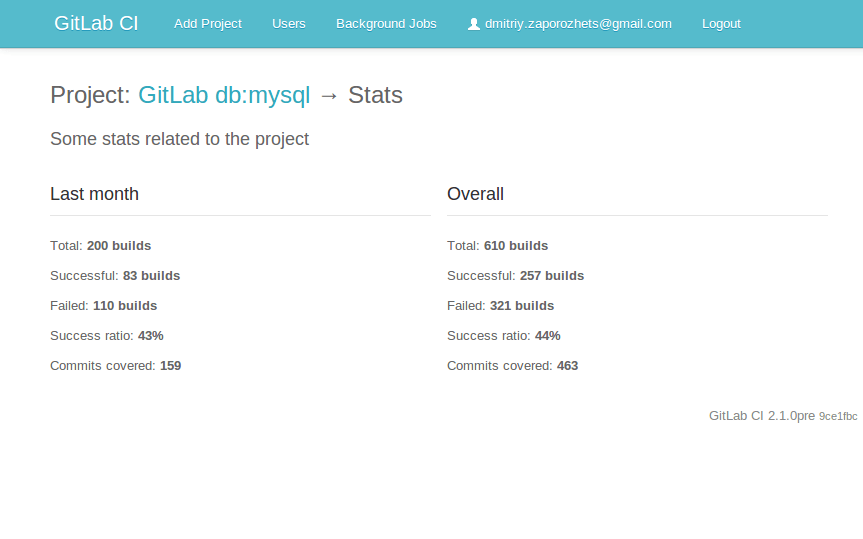Click the last month 83 successful builds
This screenshot has width=863, height=539.
pos(151,276)
